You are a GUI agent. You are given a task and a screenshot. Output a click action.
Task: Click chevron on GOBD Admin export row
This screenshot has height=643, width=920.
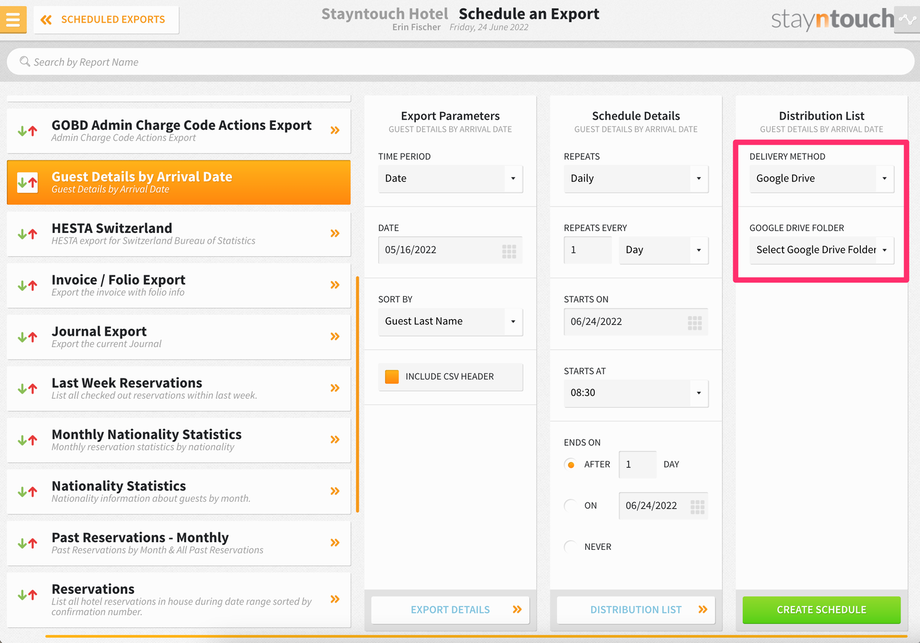(x=335, y=130)
